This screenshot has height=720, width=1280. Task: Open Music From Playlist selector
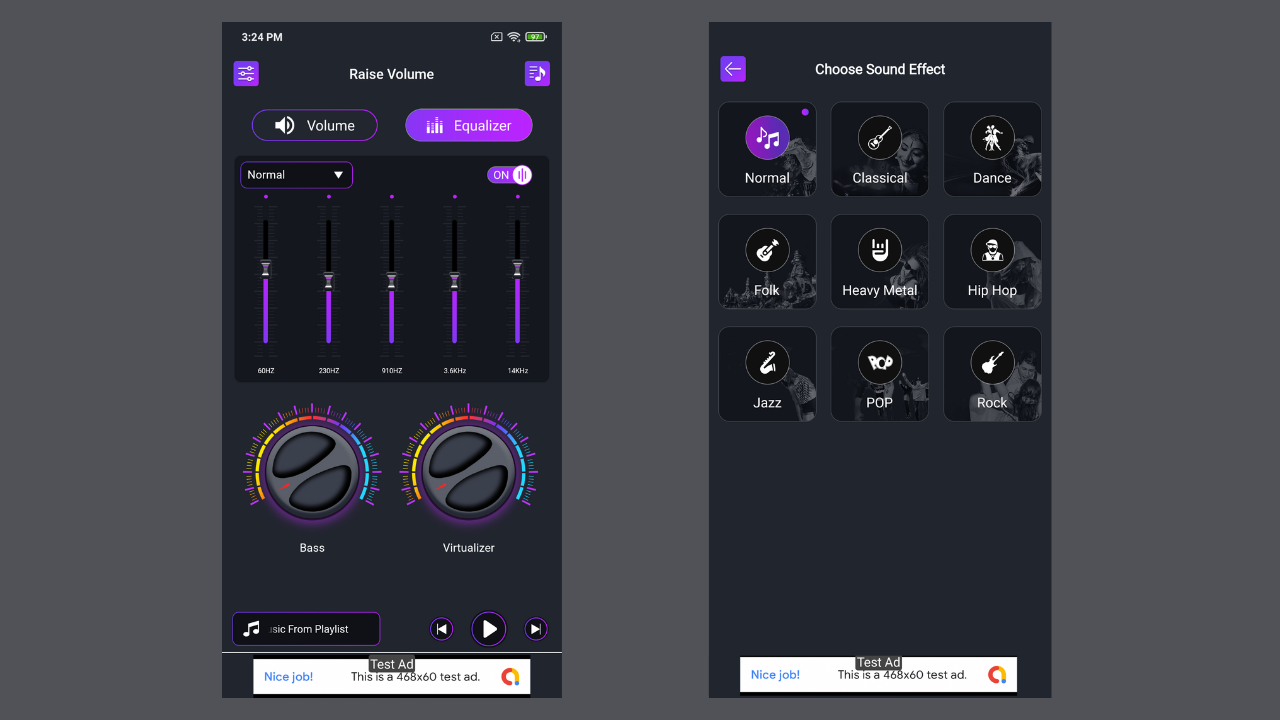(x=306, y=629)
